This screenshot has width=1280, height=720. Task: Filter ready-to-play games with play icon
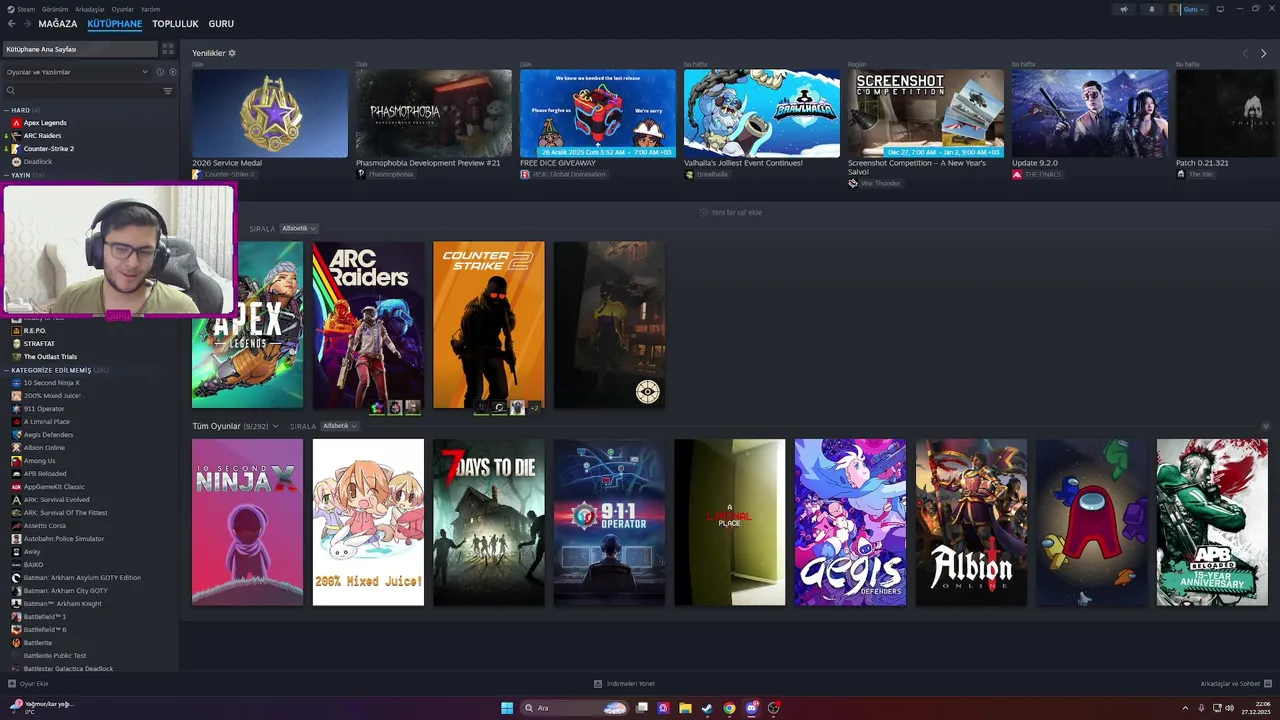pyautogui.click(x=172, y=72)
